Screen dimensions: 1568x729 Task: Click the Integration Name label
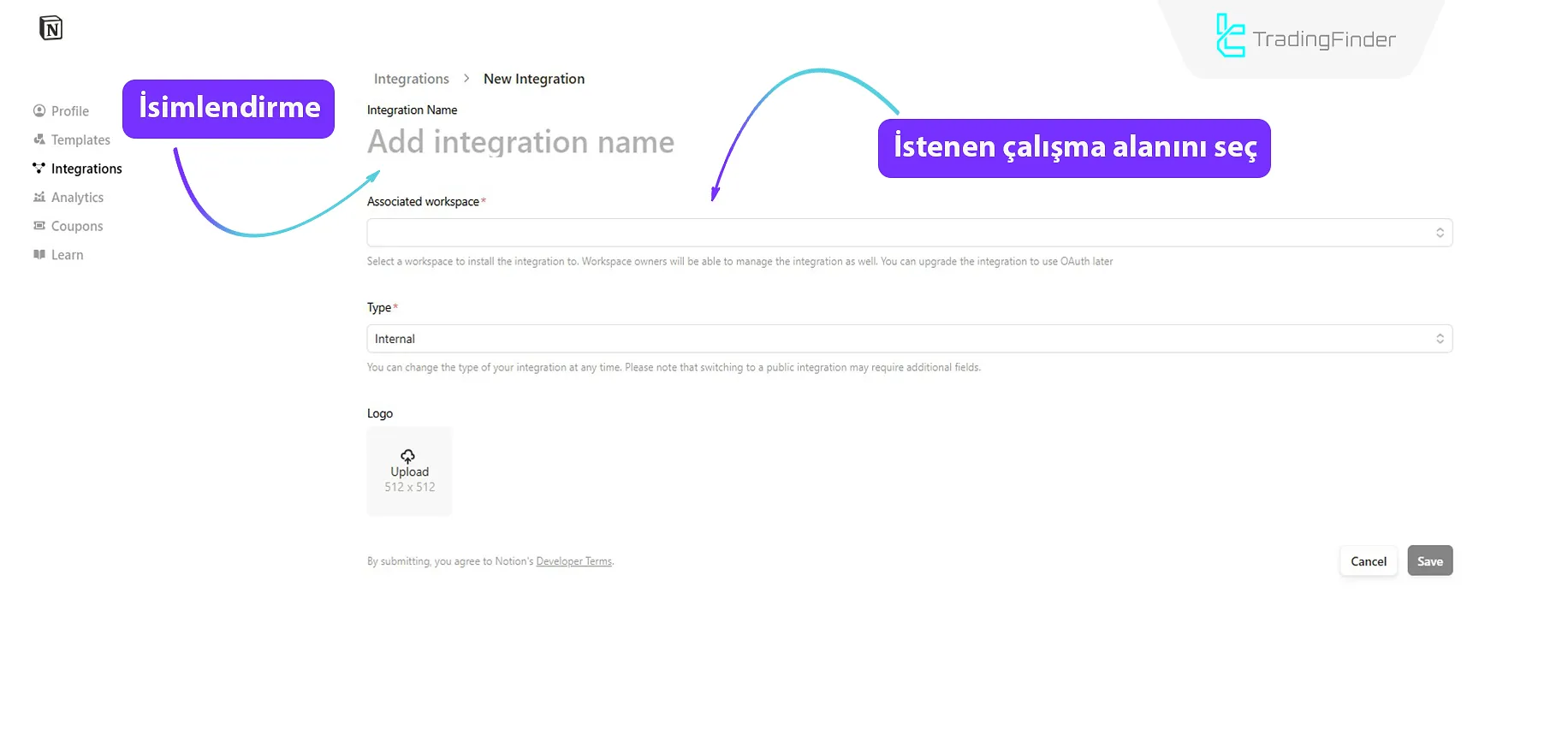412,110
